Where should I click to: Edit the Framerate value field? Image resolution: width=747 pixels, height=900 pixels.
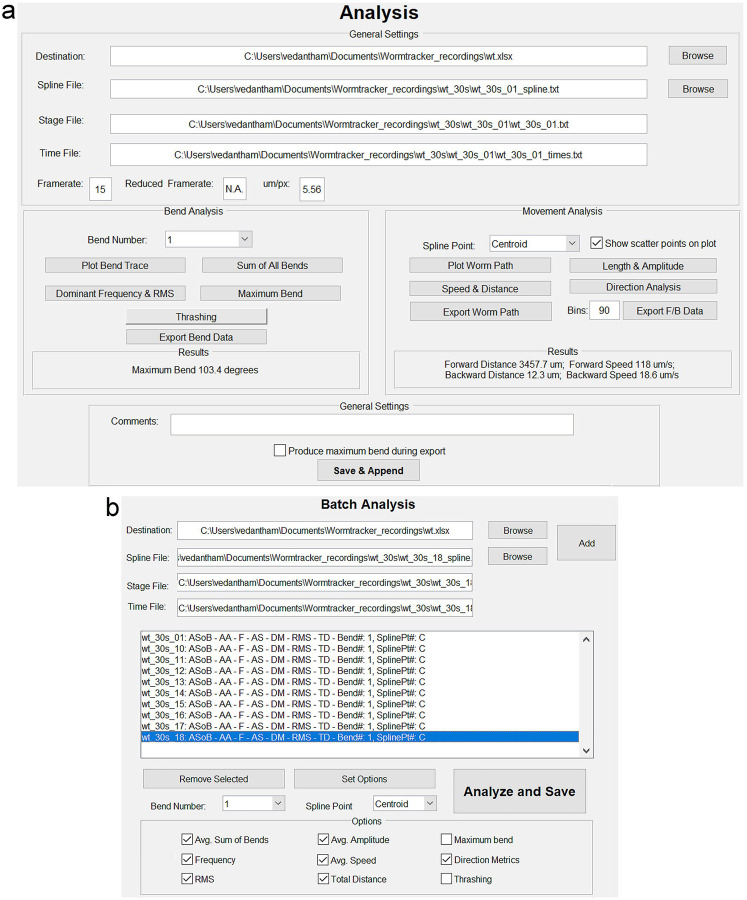point(100,189)
